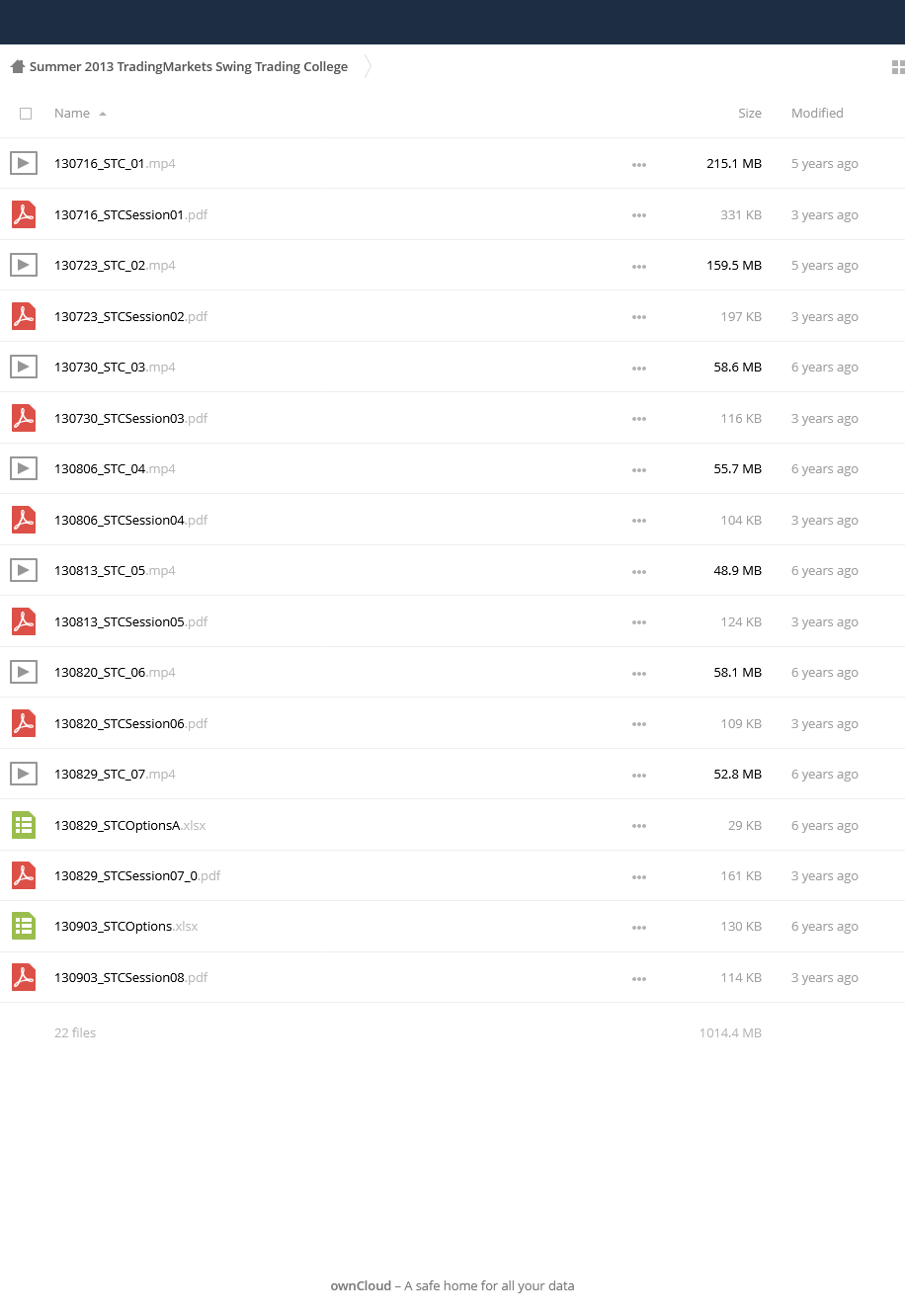Open more actions for 130806_STCSession04.pdf
905x1316 pixels.
point(639,521)
